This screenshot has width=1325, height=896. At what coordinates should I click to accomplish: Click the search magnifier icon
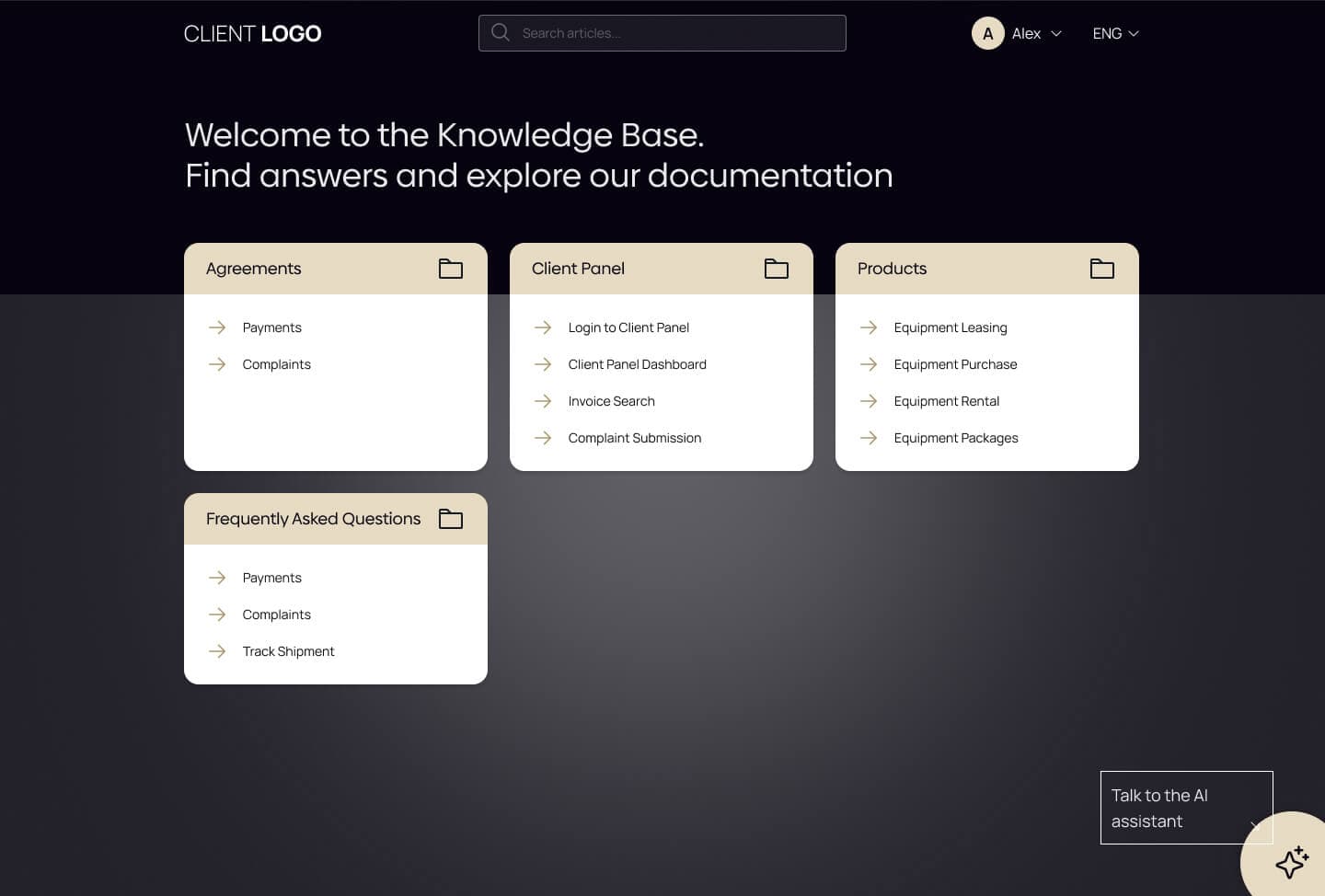point(500,32)
